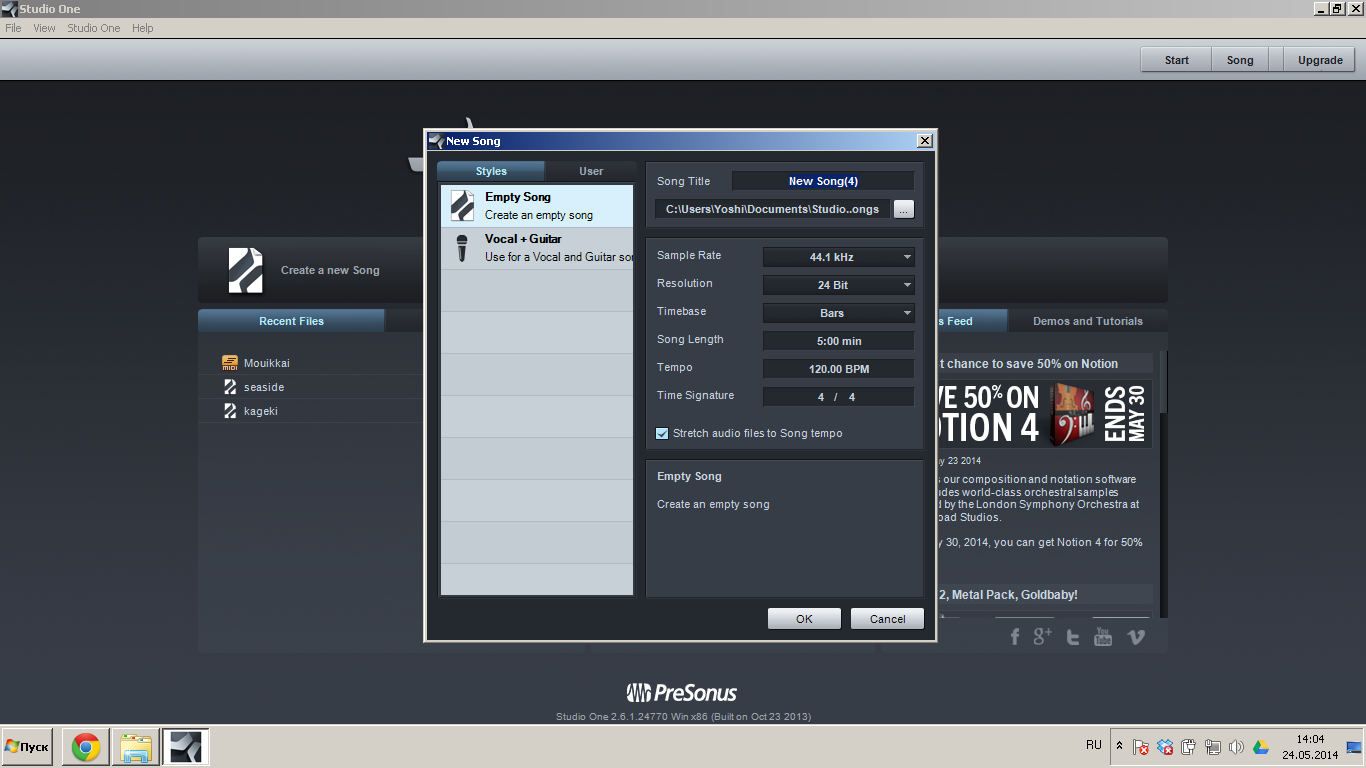
Task: Open the Timebase Bars dropdown
Action: point(838,313)
